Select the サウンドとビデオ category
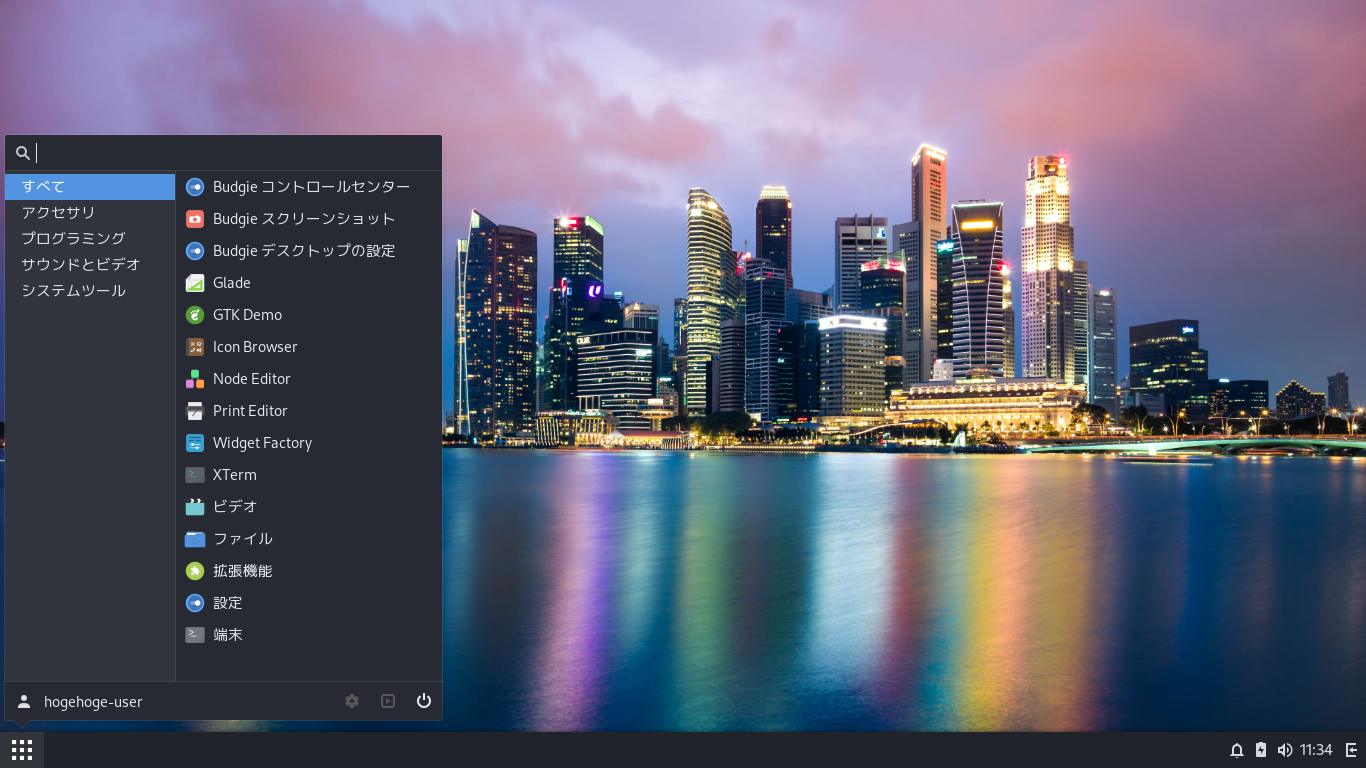The image size is (1366, 768). (x=90, y=265)
